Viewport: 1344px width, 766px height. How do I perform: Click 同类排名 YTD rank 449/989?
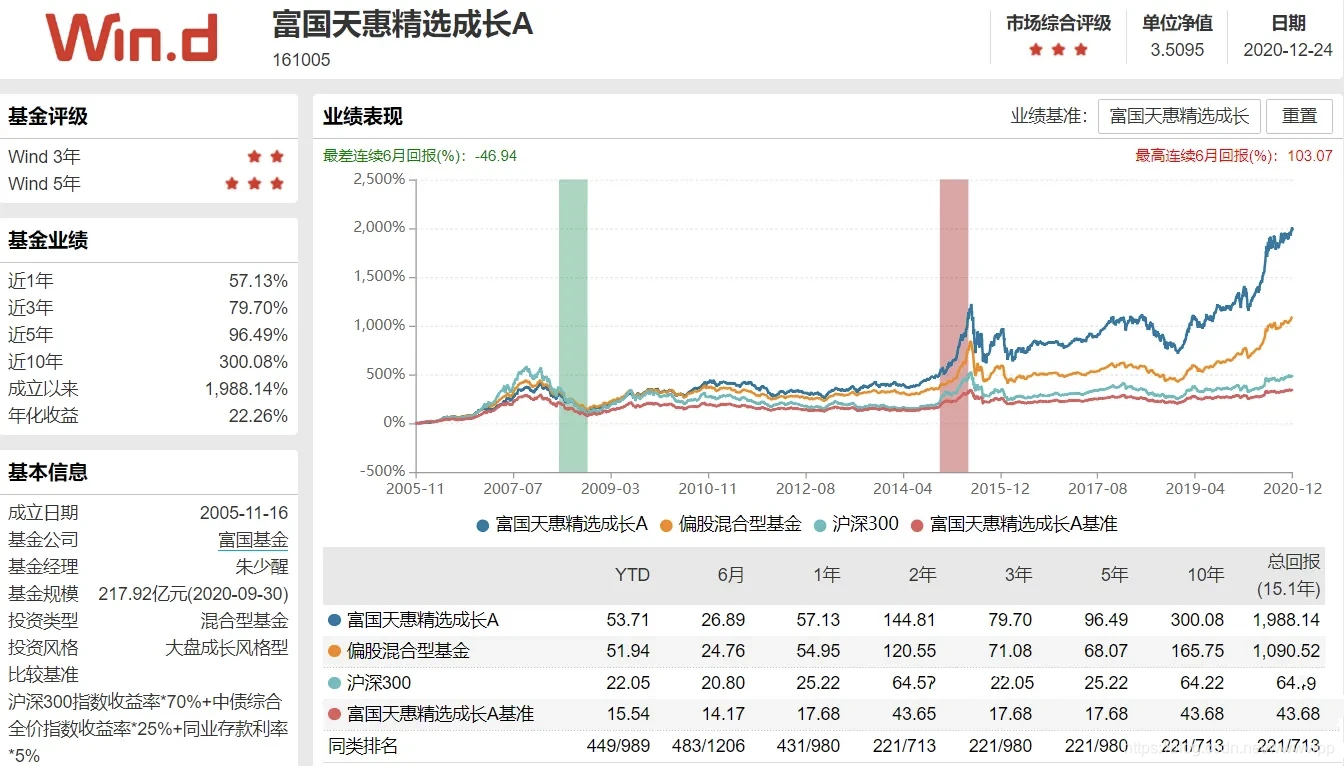pyautogui.click(x=618, y=746)
